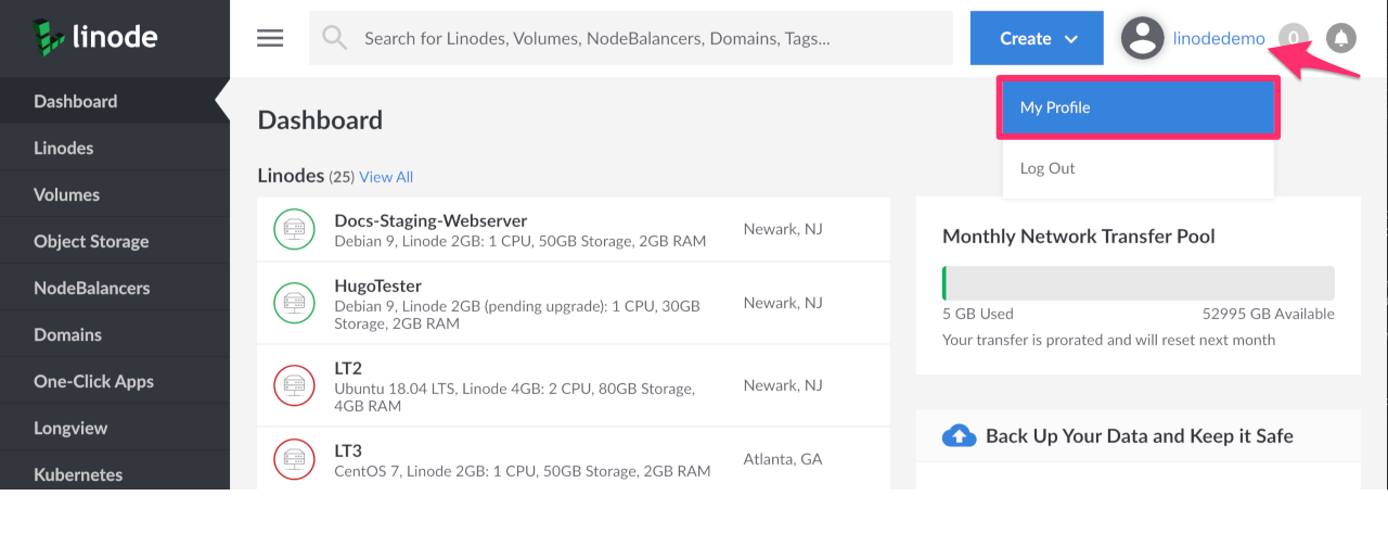Click the Linode logo in sidebar
The width and height of the screenshot is (1388, 534).
pos(95,37)
